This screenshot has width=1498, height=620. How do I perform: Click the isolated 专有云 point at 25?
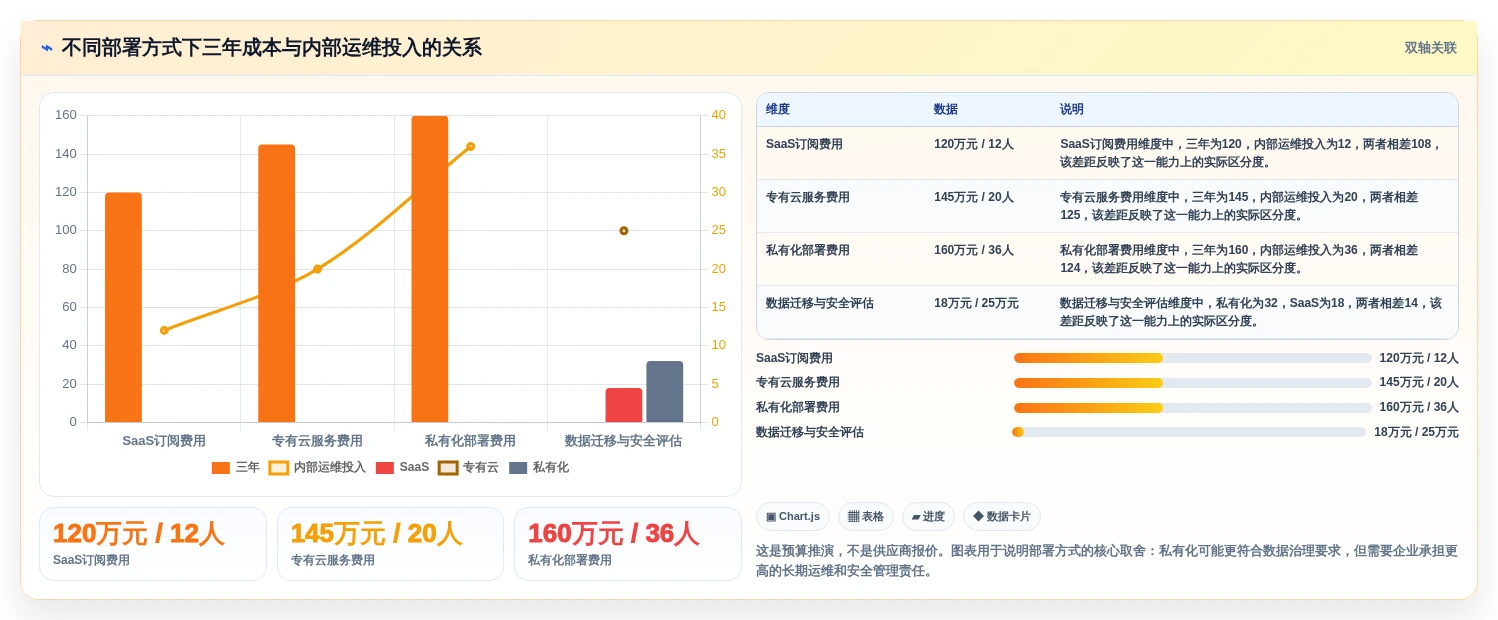click(x=624, y=231)
